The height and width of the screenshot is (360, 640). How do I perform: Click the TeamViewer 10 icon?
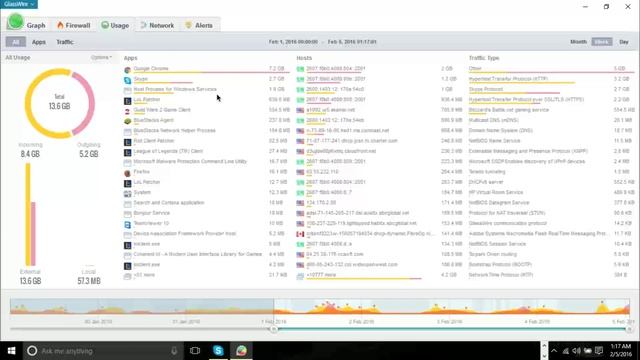(x=127, y=224)
